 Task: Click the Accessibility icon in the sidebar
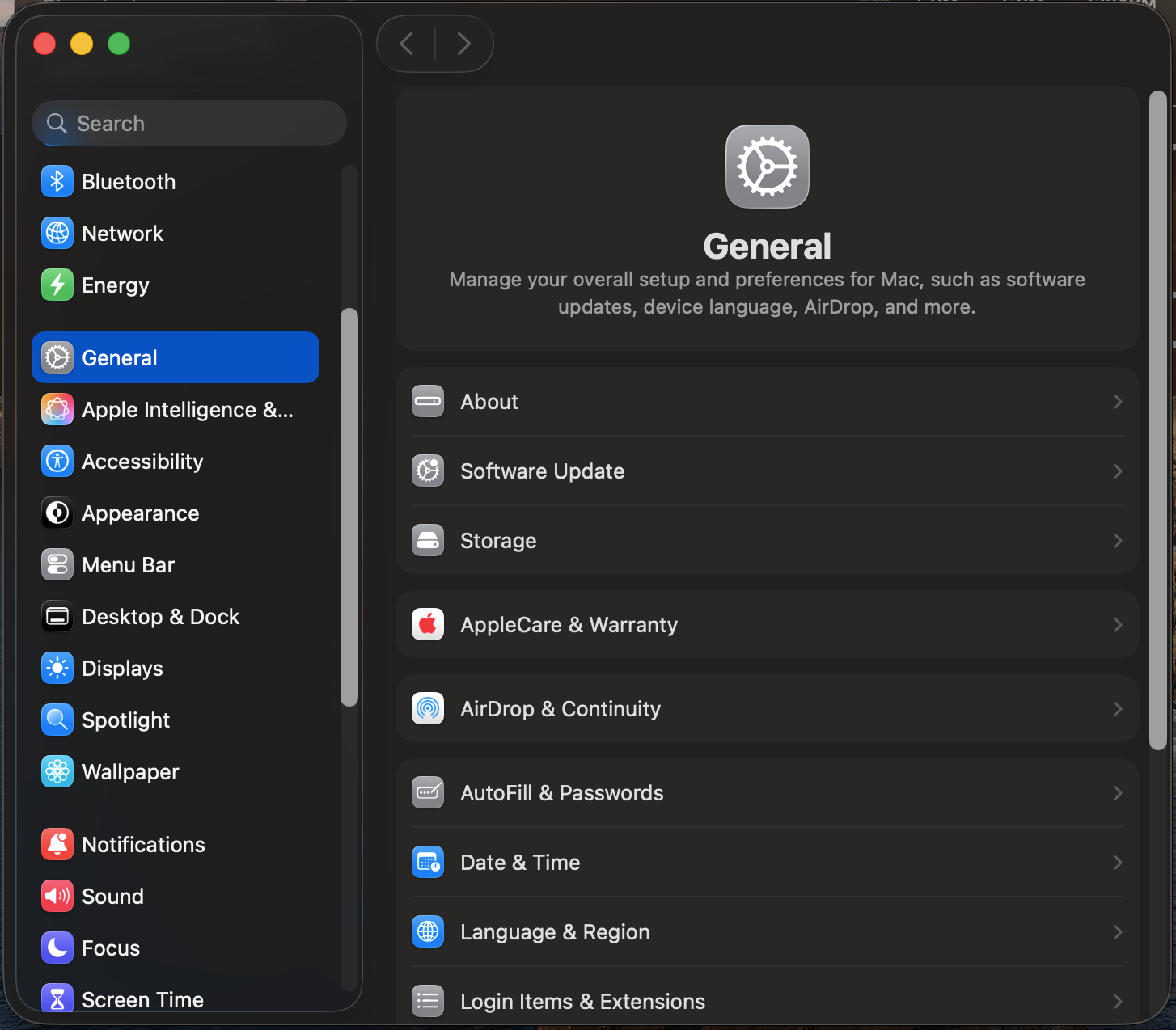tap(57, 462)
